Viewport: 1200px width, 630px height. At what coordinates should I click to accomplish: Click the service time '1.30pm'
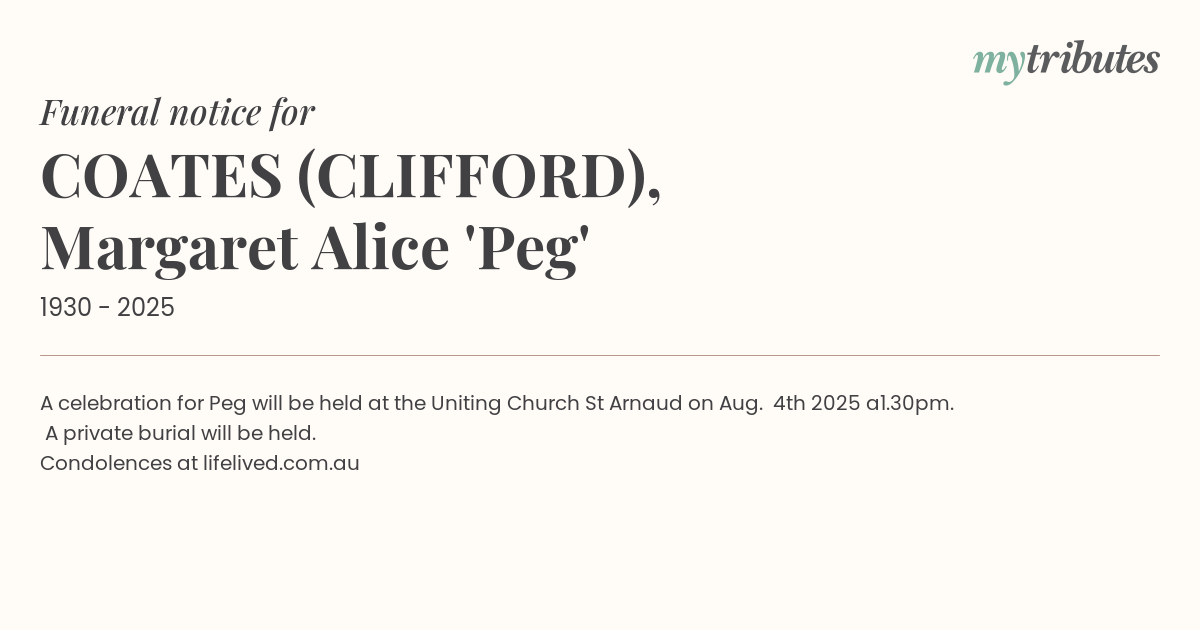tap(916, 404)
